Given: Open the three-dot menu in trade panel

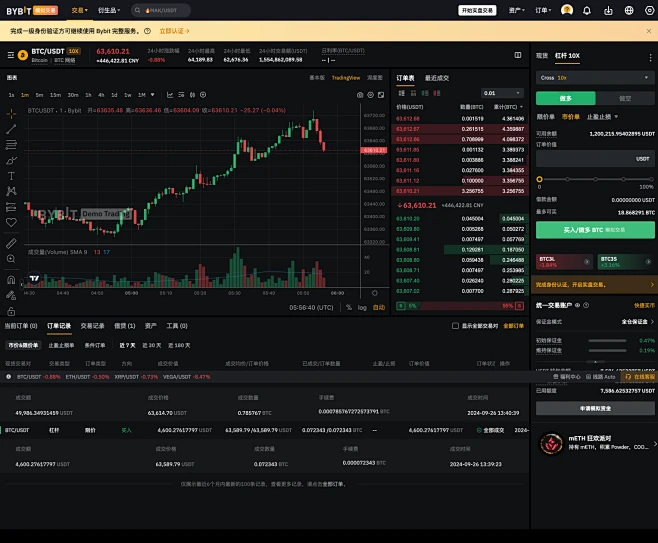Looking at the screenshot, I should pyautogui.click(x=650, y=58).
